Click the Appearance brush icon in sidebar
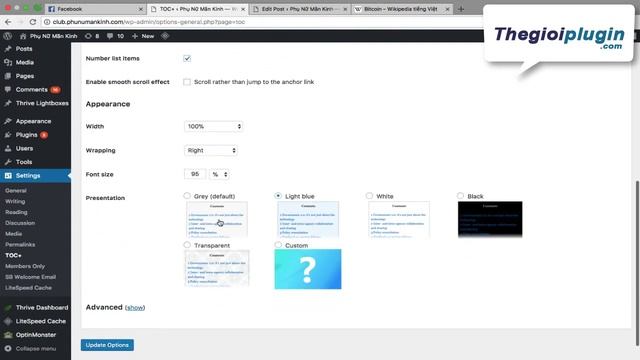640x360 pixels. tap(8, 121)
